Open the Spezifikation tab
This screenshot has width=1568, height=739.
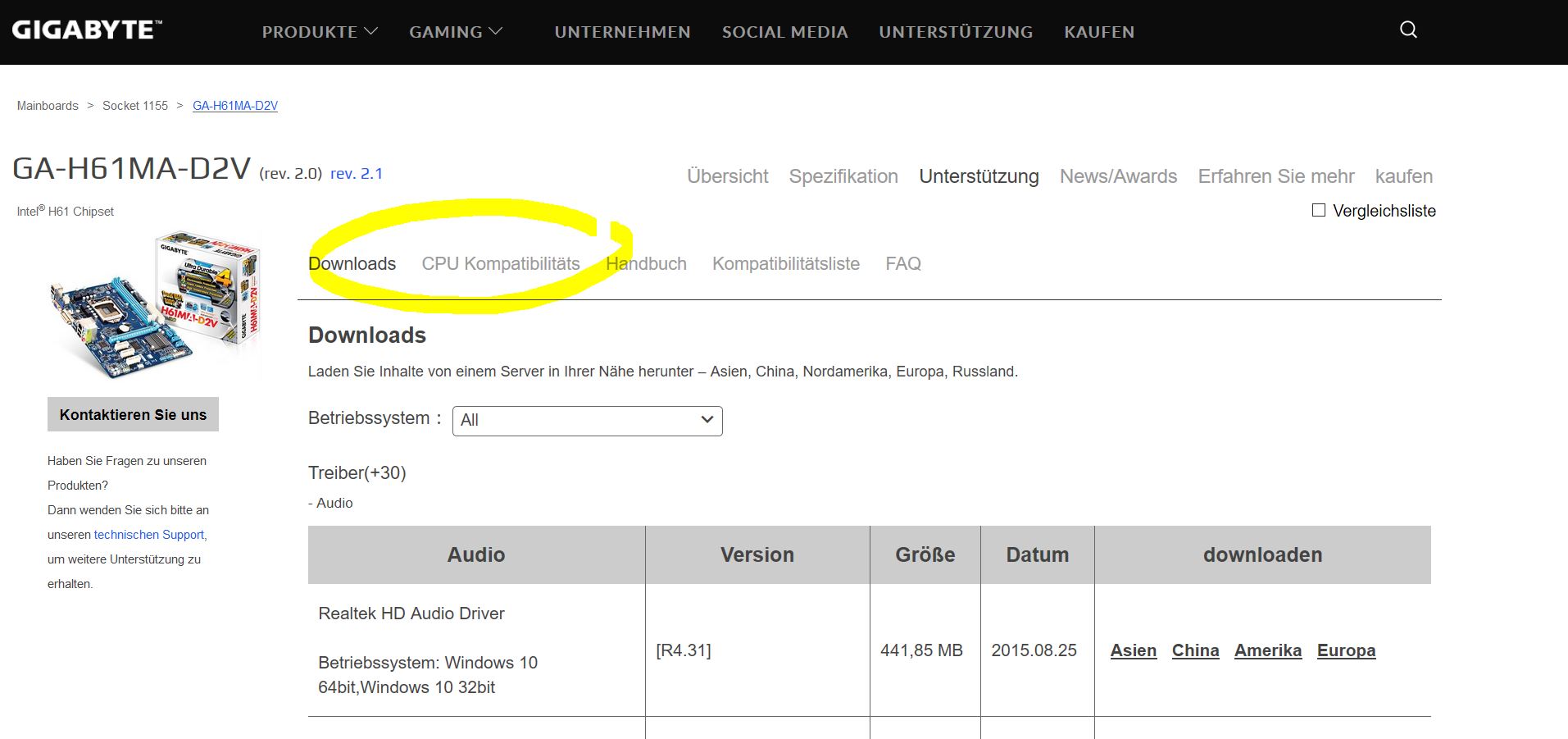pos(843,176)
